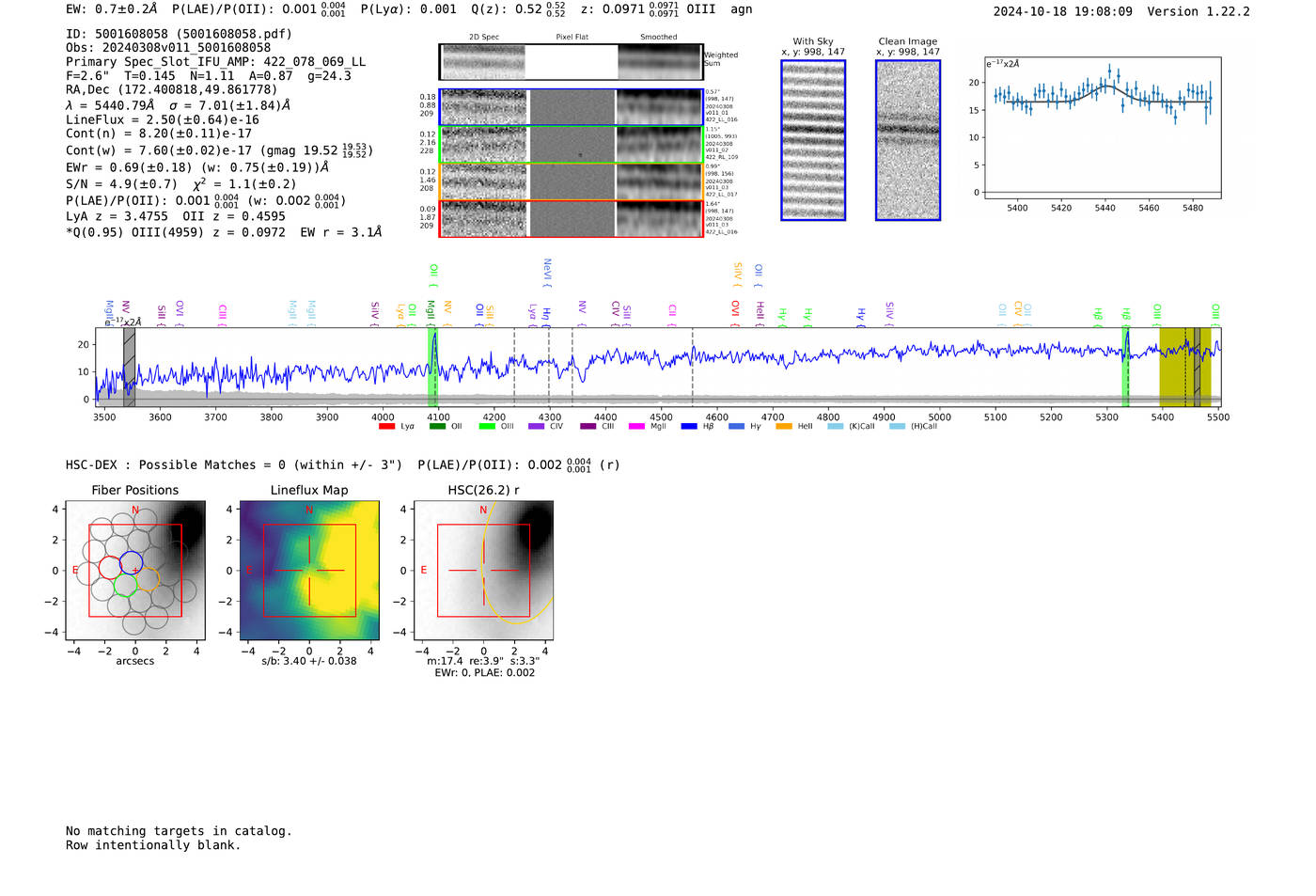Select the Obs 20240308v011_5001608058 line
The width and height of the screenshot is (1316, 896).
(168, 48)
